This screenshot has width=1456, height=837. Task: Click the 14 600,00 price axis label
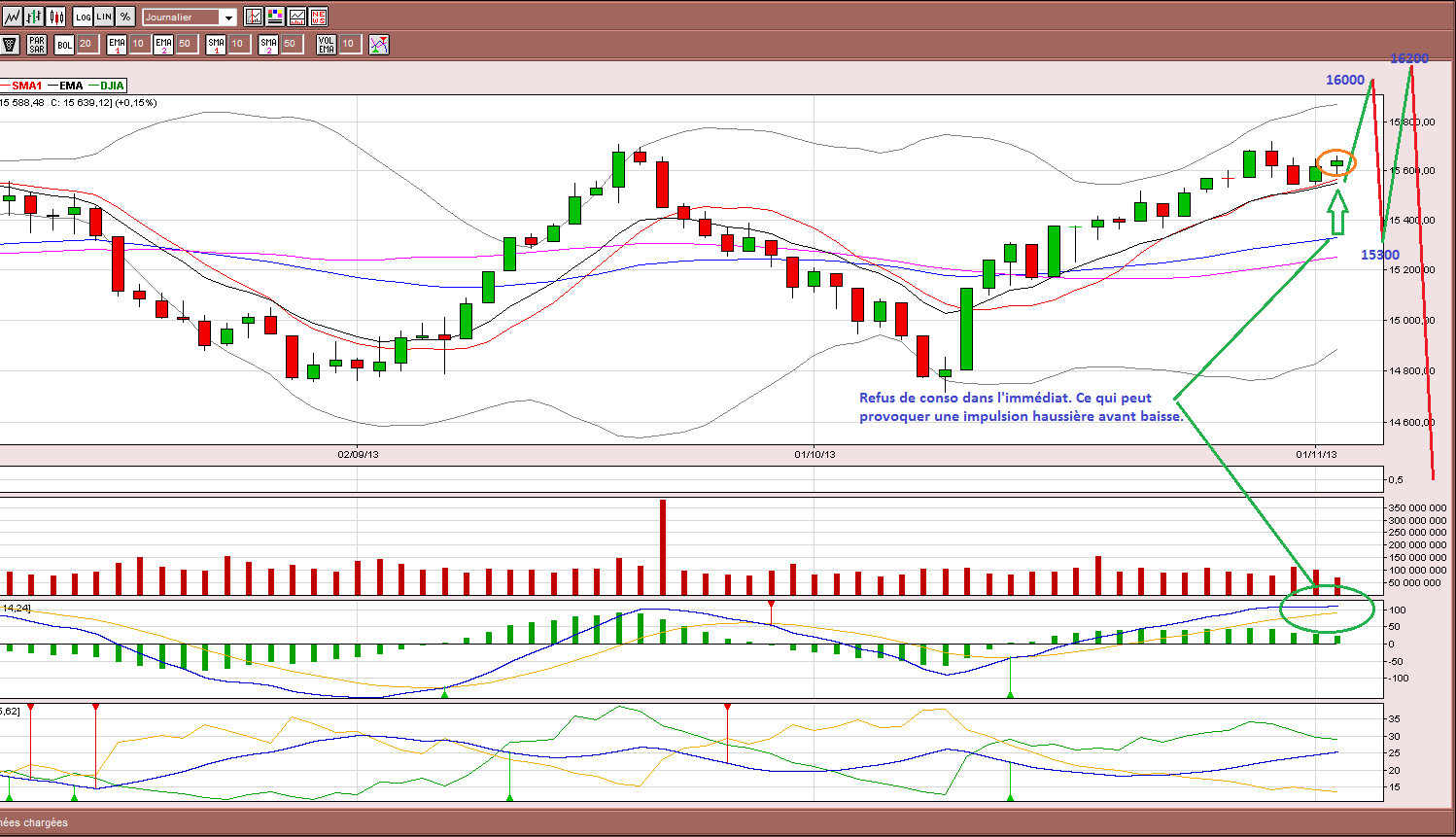coord(1411,422)
